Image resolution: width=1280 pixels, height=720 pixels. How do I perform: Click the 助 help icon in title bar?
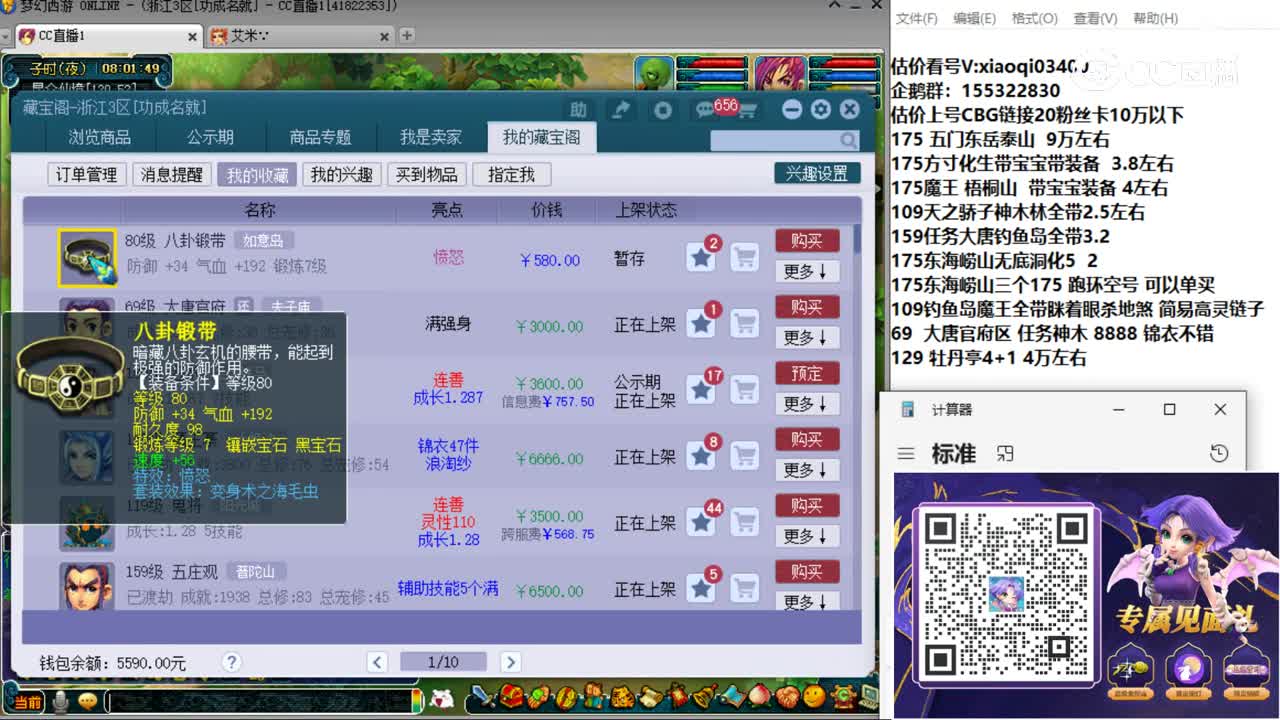coord(578,110)
